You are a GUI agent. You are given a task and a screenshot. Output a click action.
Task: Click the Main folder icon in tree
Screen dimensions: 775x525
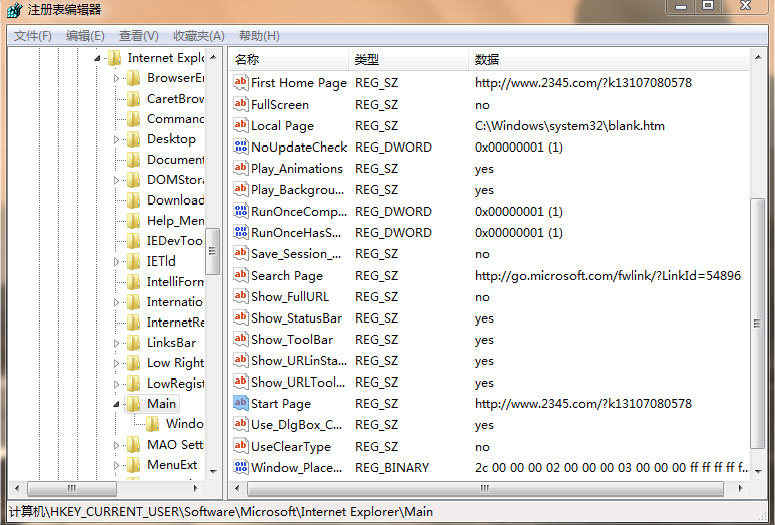point(133,404)
